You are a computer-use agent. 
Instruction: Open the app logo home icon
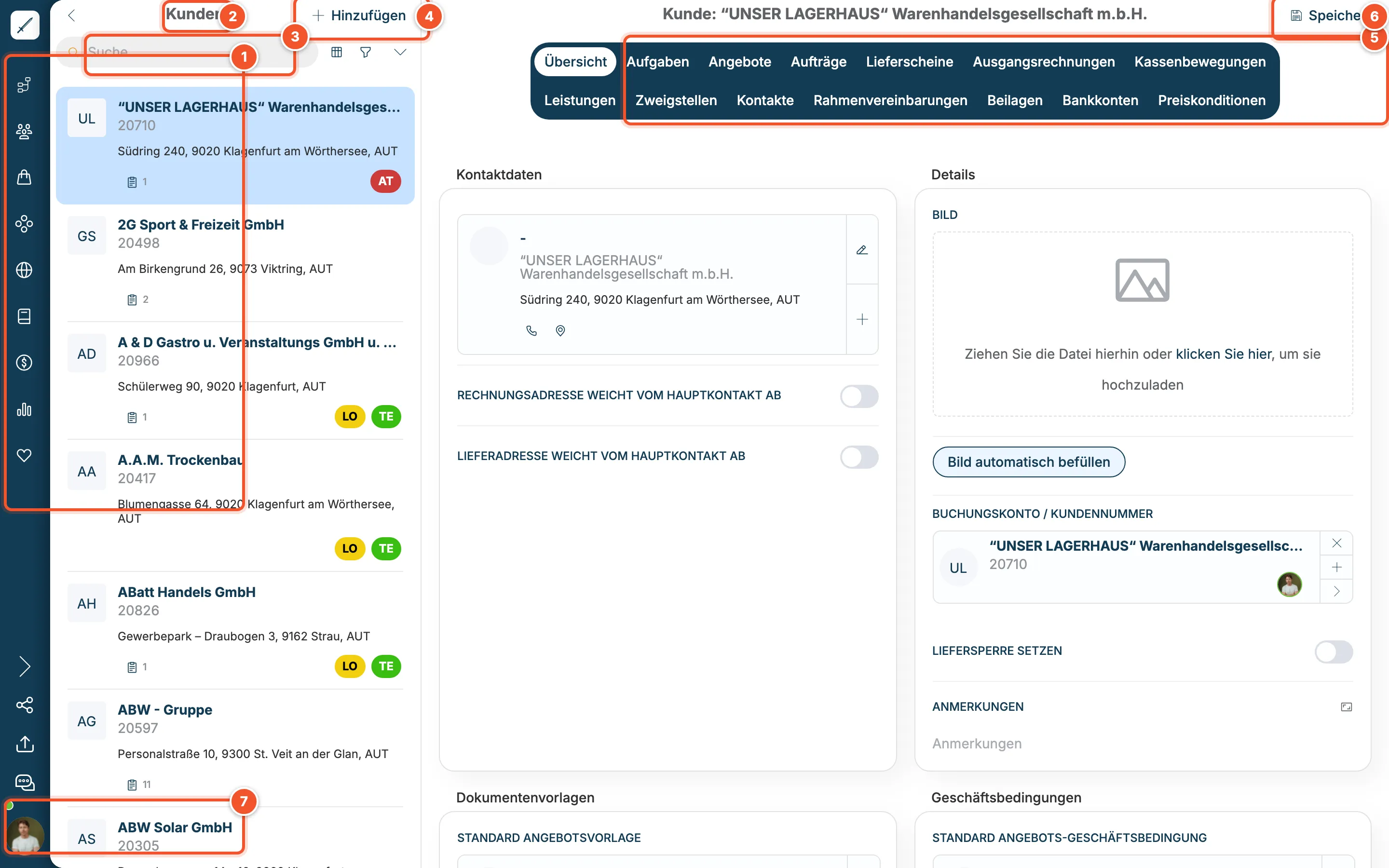(25, 25)
